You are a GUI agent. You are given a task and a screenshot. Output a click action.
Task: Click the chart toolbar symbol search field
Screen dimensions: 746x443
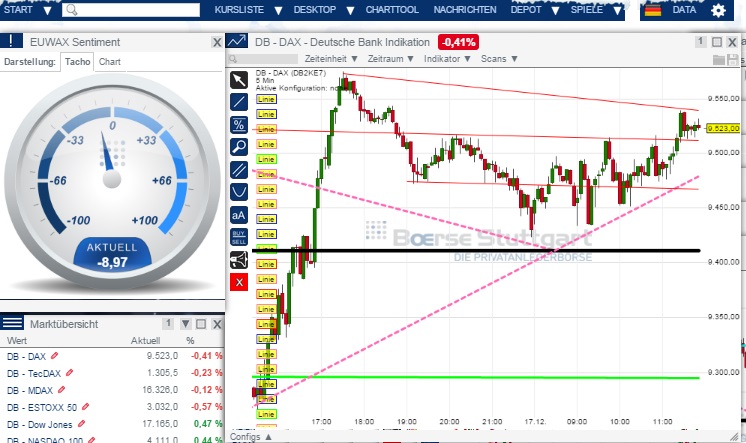pyautogui.click(x=263, y=59)
